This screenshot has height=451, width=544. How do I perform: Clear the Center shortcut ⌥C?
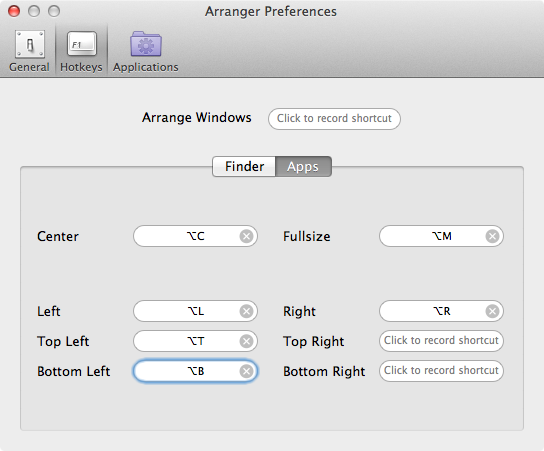[246, 236]
